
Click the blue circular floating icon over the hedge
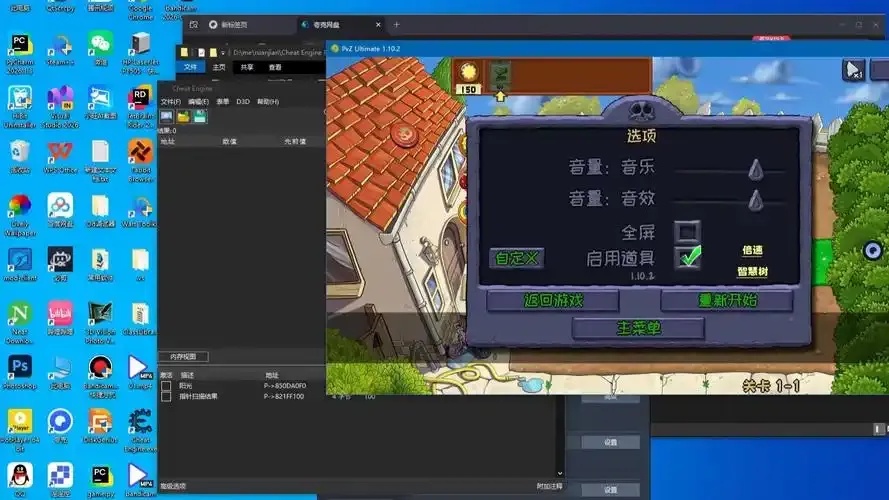click(873, 250)
